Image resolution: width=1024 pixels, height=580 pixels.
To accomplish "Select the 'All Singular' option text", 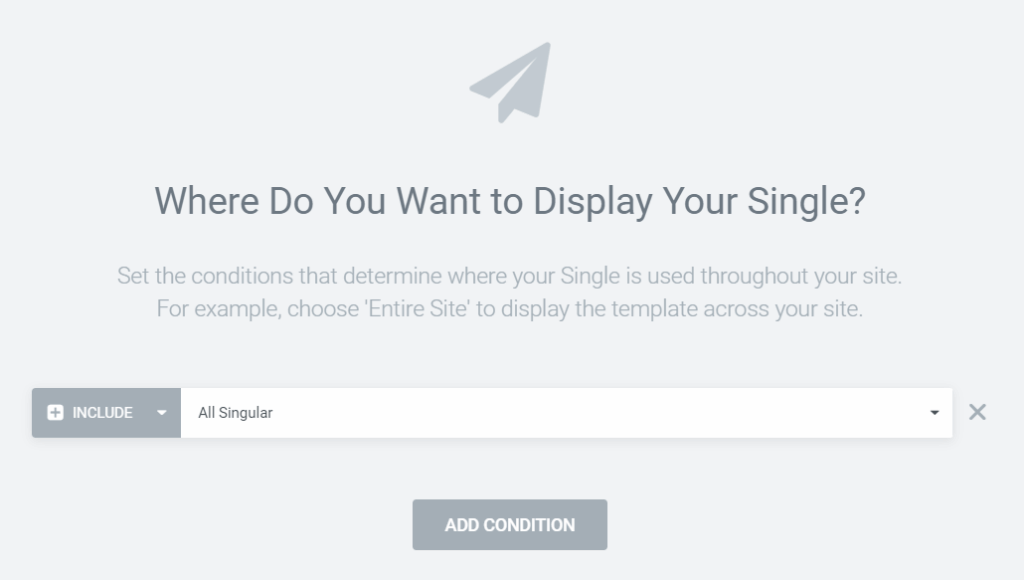I will (235, 413).
